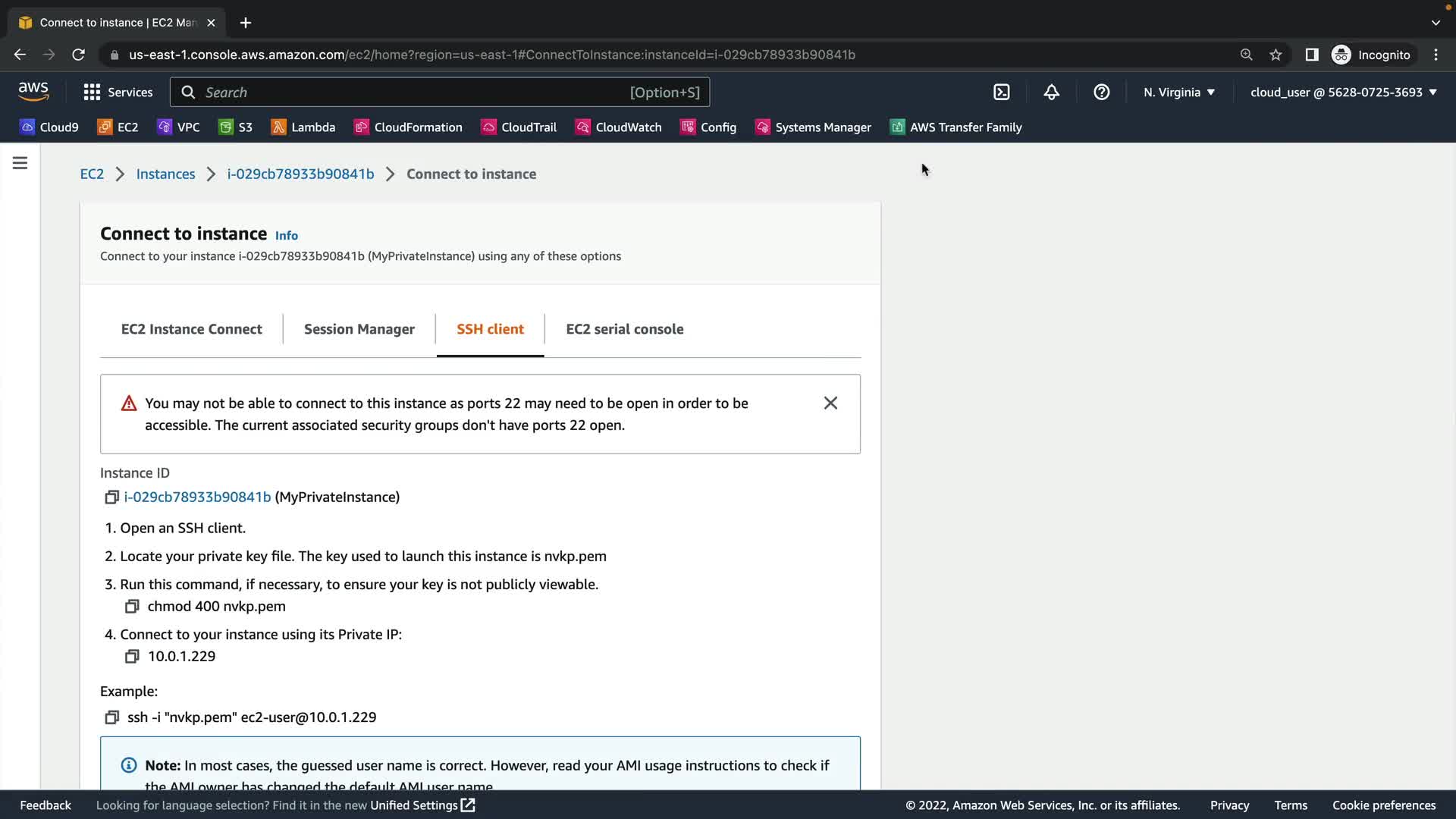Viewport: 1456px width, 819px height.
Task: Expand the N. Virginia region dropdown
Action: click(1179, 93)
